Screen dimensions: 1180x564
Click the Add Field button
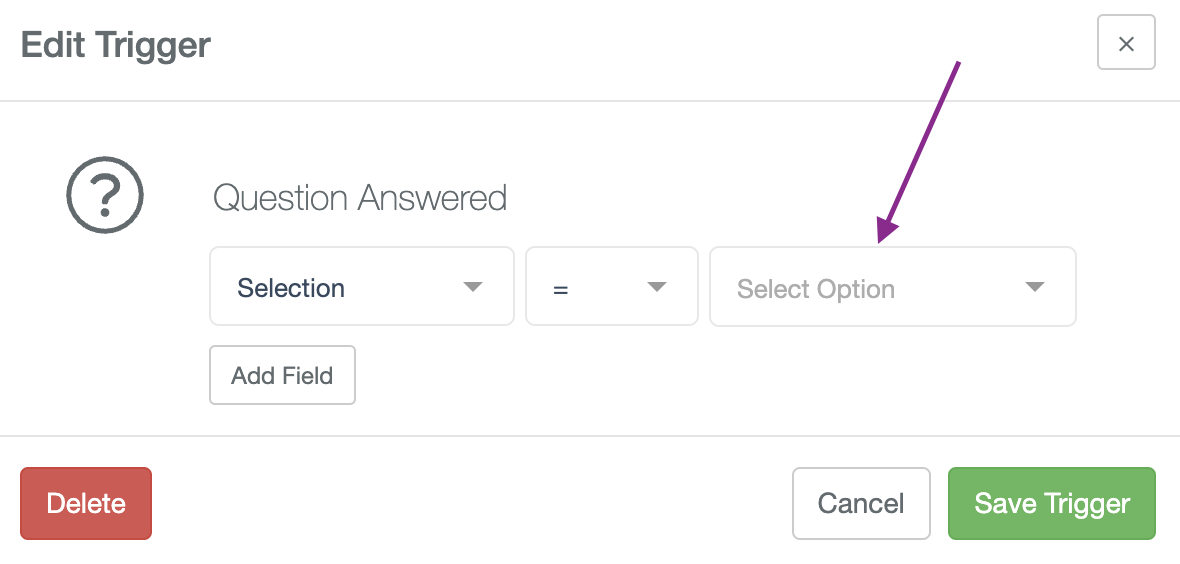click(282, 375)
